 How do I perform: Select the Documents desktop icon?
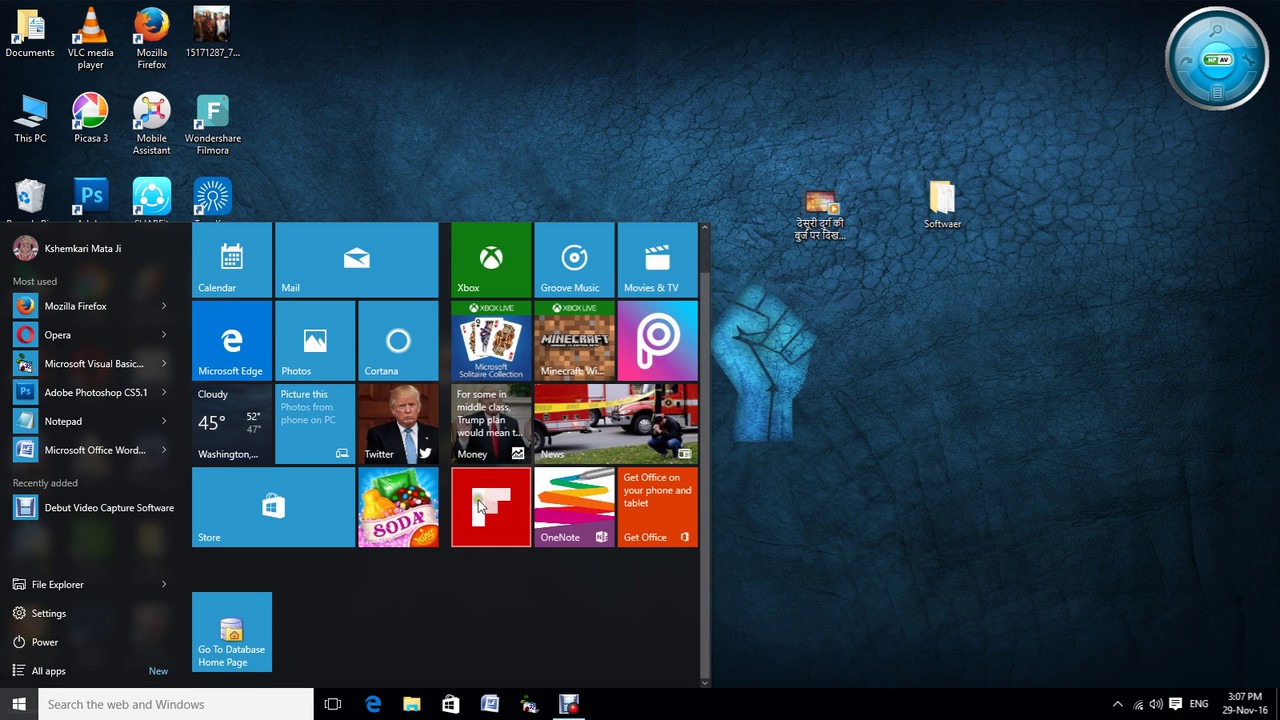30,33
